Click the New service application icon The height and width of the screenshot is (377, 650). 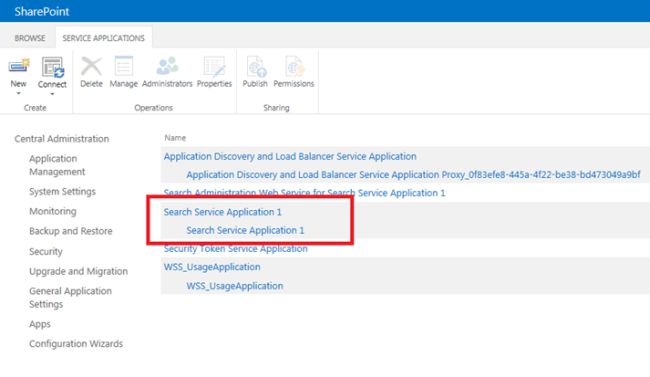(19, 66)
